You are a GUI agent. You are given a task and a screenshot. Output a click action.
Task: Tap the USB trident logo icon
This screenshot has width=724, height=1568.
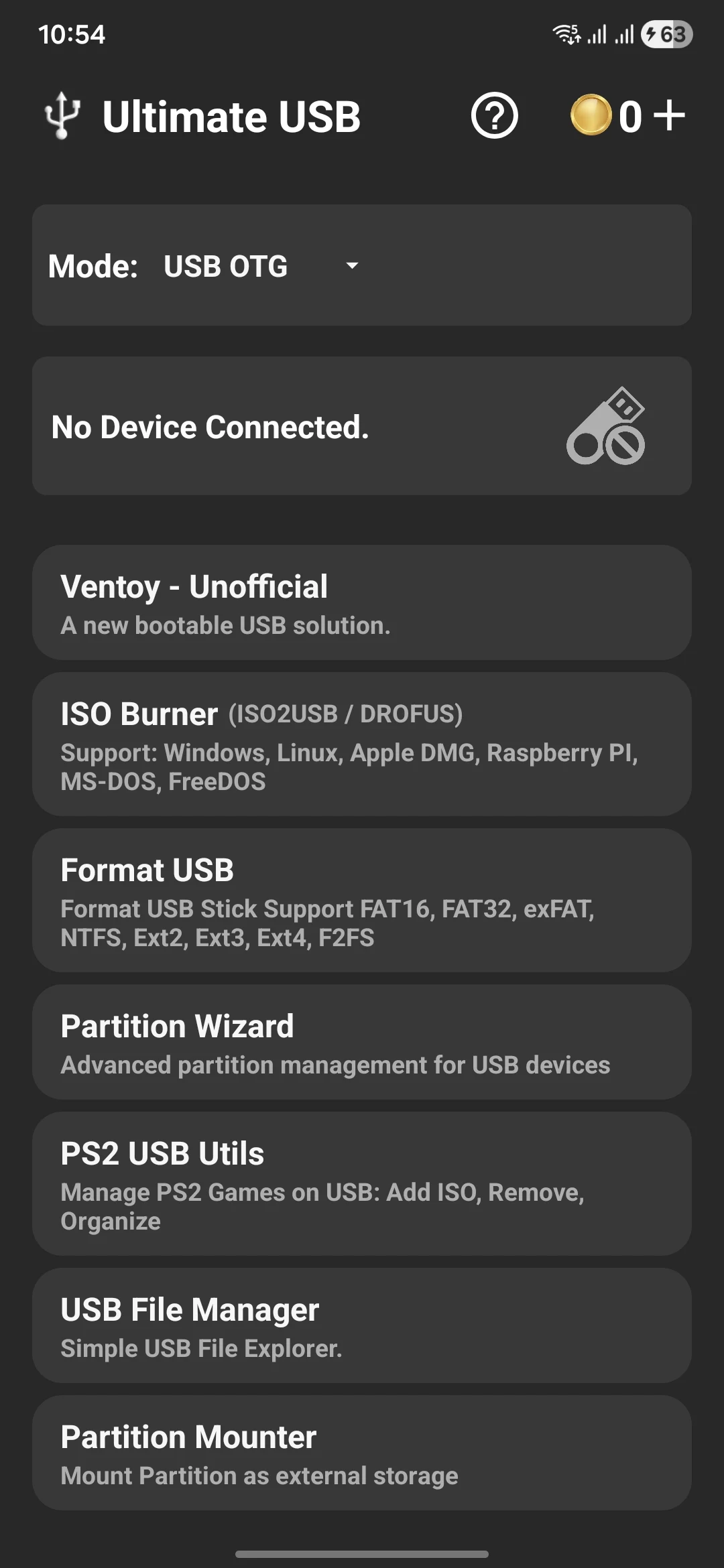[62, 115]
